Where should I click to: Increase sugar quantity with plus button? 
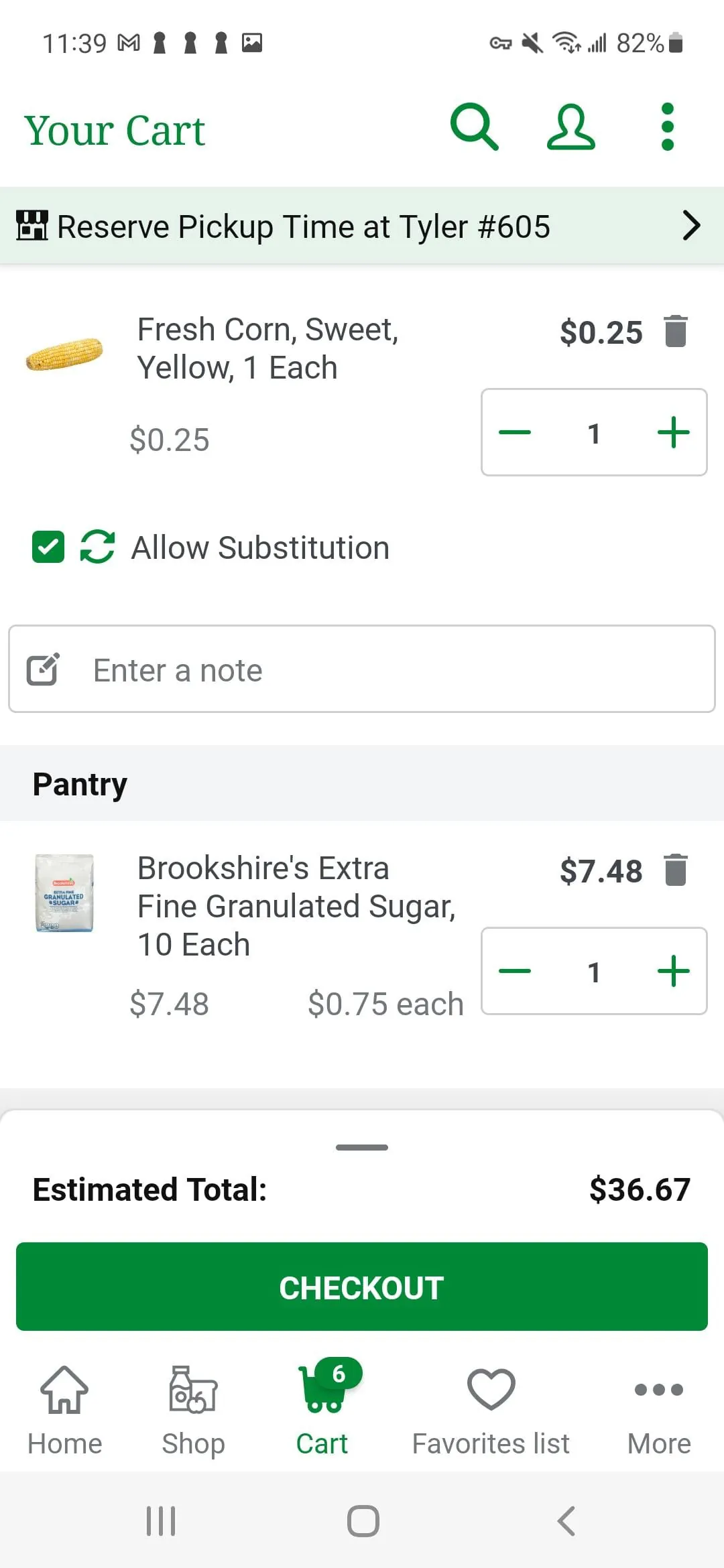[x=673, y=971]
